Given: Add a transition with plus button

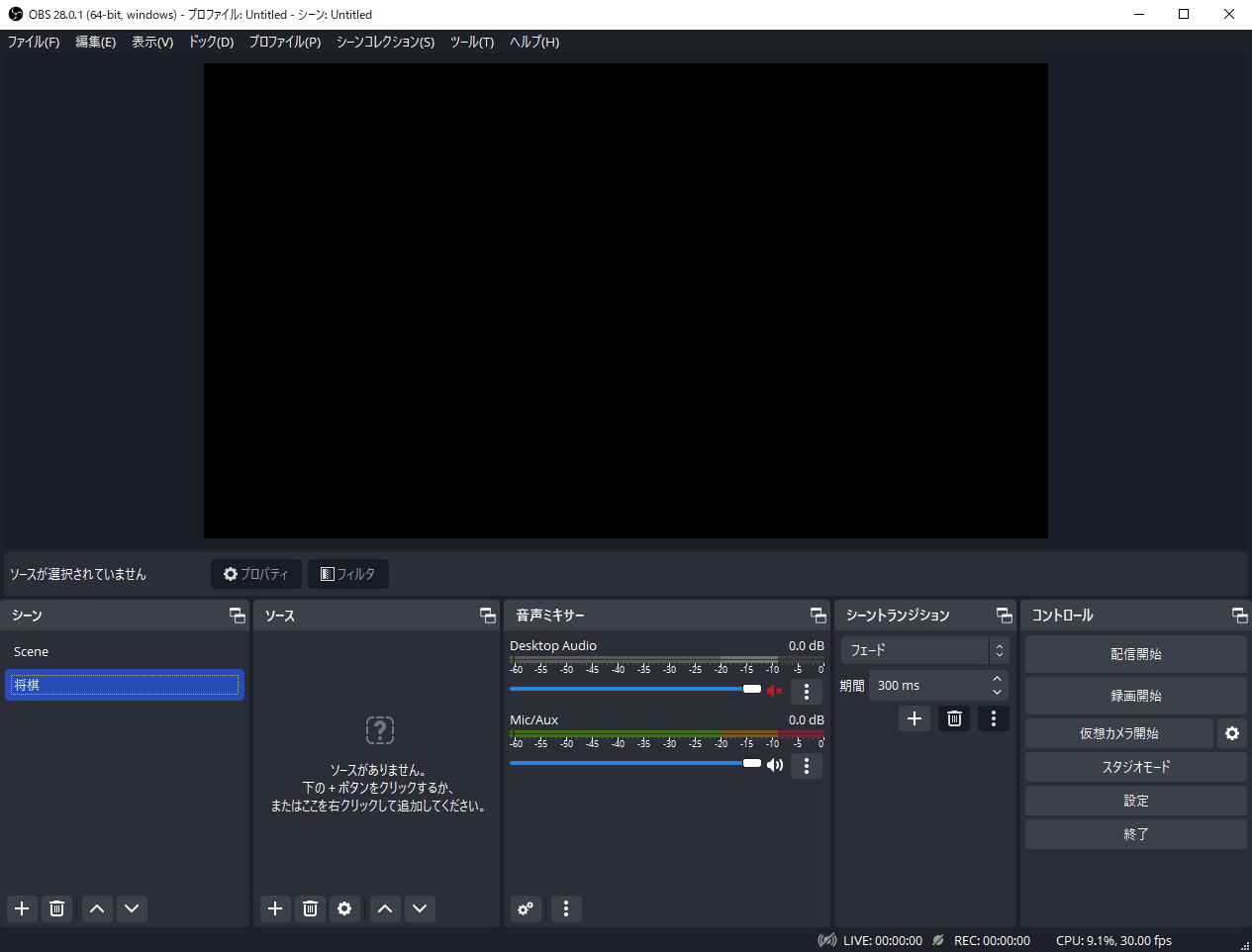Looking at the screenshot, I should point(915,718).
